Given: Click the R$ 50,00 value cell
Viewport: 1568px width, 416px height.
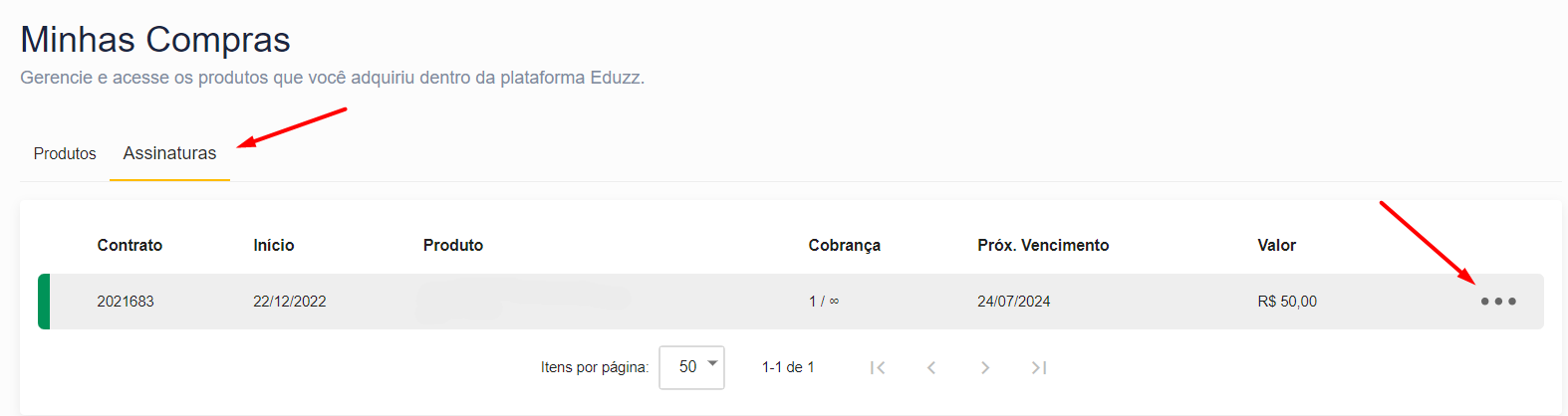Looking at the screenshot, I should (1287, 302).
